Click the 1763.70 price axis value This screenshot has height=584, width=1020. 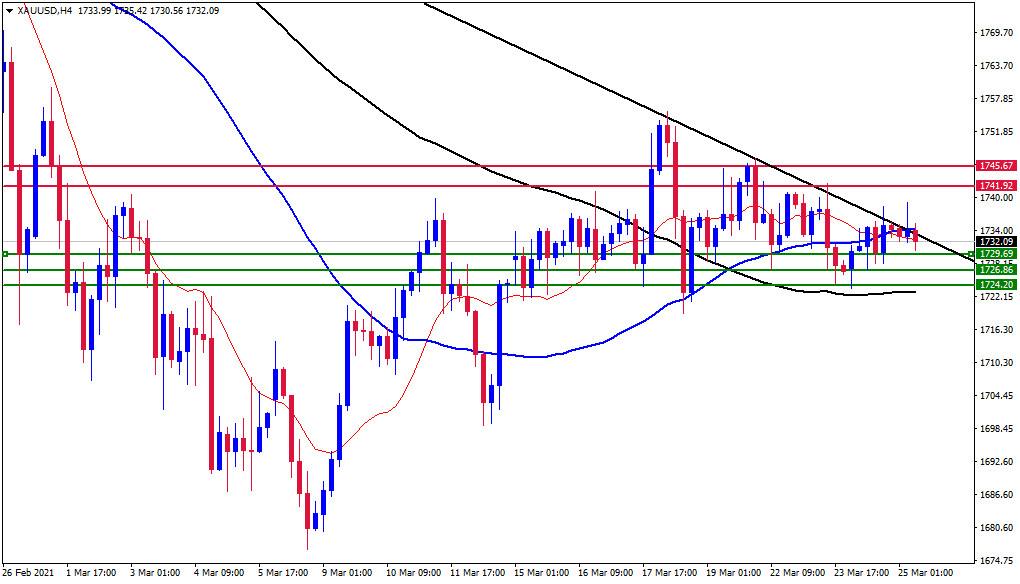997,66
